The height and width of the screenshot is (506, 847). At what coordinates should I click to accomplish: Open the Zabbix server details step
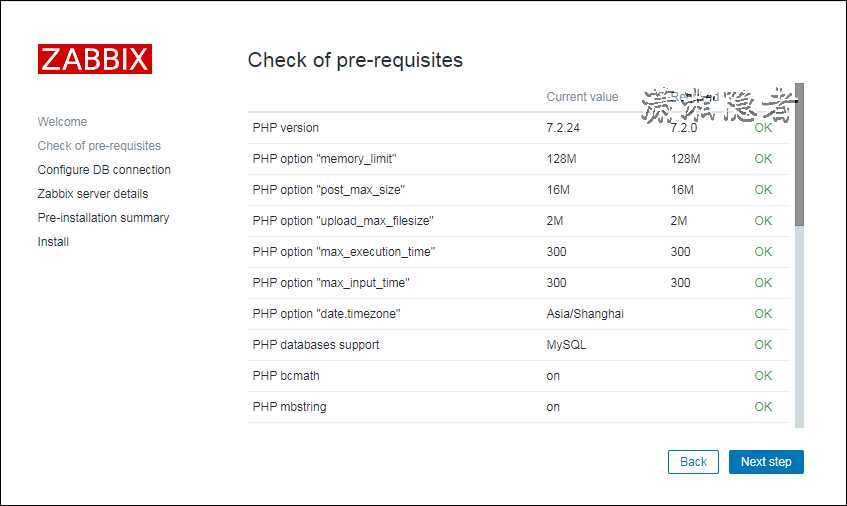(93, 193)
